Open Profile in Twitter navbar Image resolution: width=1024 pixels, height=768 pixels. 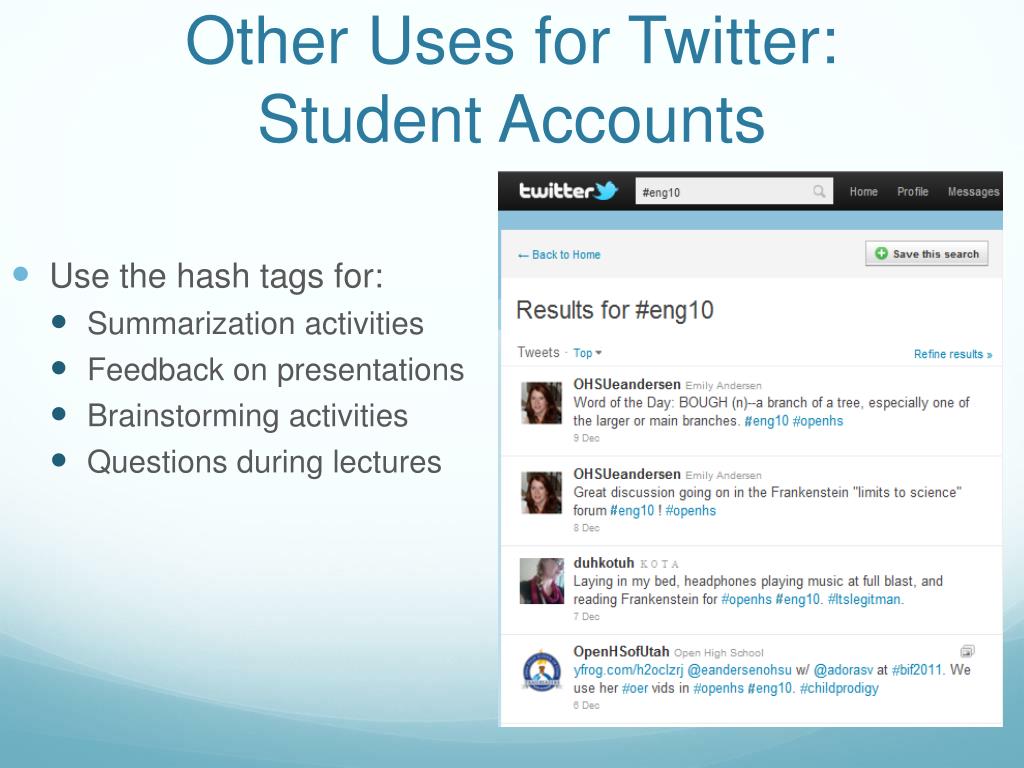(912, 191)
